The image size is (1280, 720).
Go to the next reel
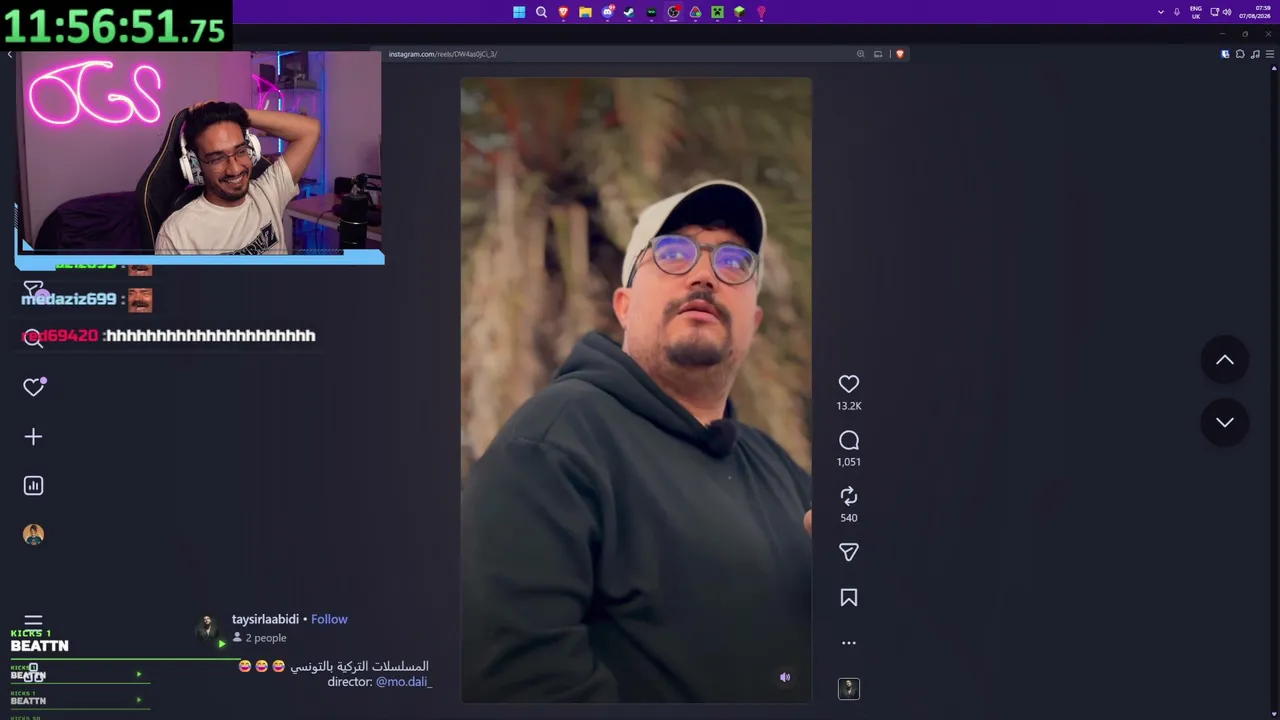(1225, 422)
